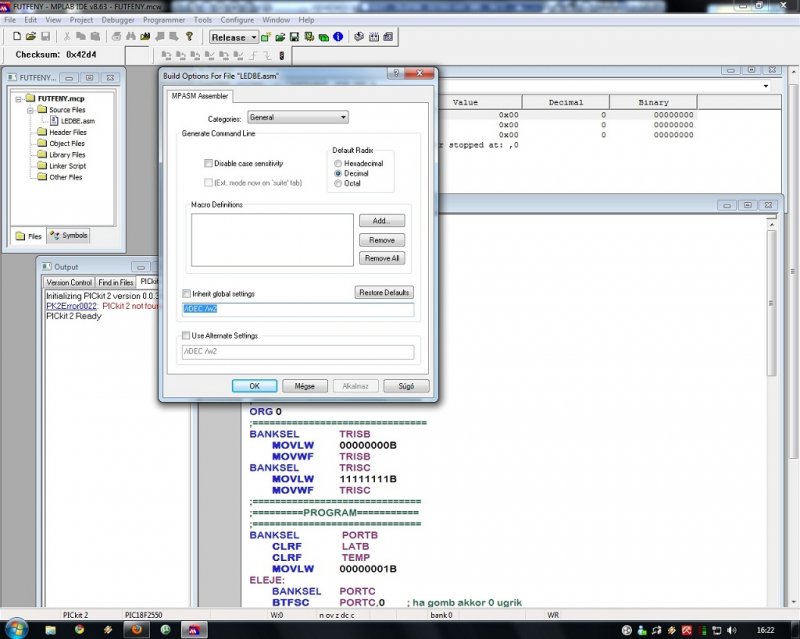Click the help question mark in dialog title

coord(396,73)
